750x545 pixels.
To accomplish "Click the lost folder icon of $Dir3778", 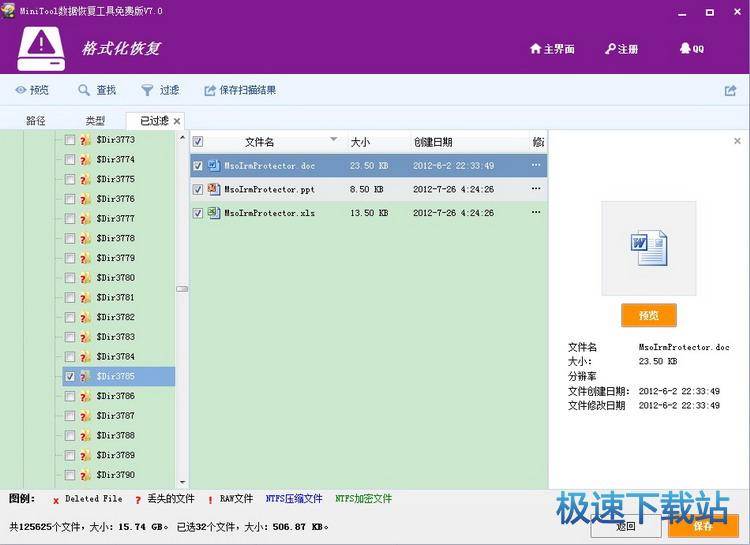I will [85, 238].
